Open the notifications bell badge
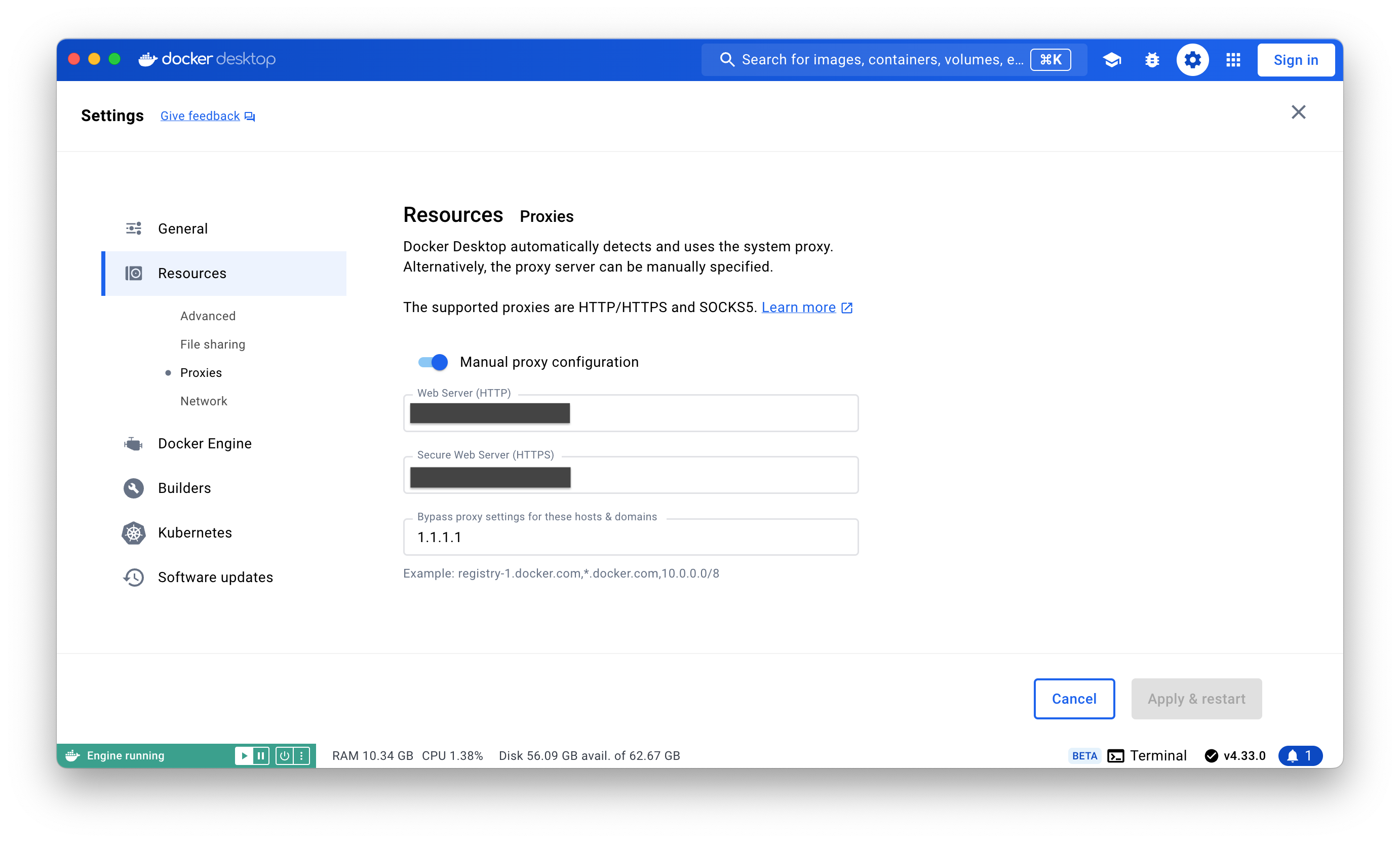This screenshot has width=1400, height=843. pos(1300,756)
